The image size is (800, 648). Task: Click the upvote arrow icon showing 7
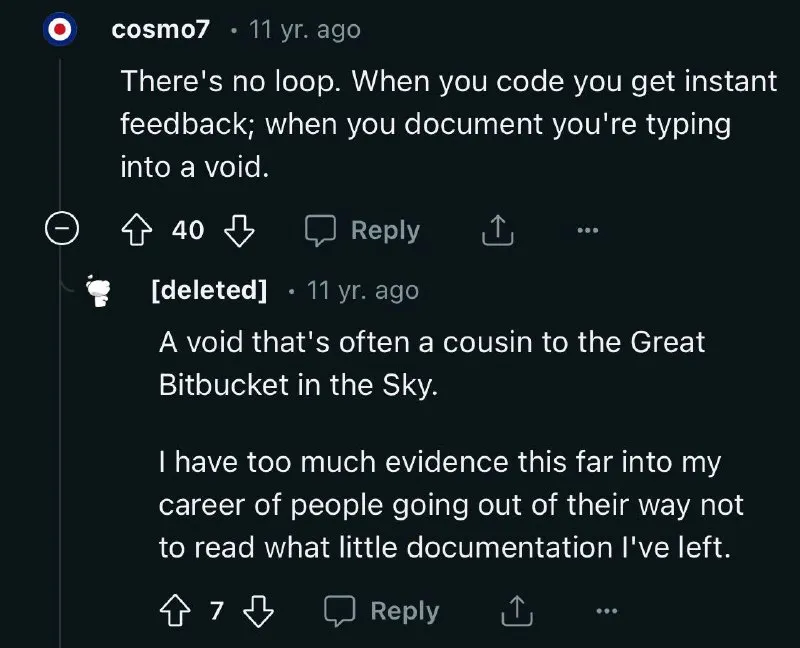(x=173, y=610)
